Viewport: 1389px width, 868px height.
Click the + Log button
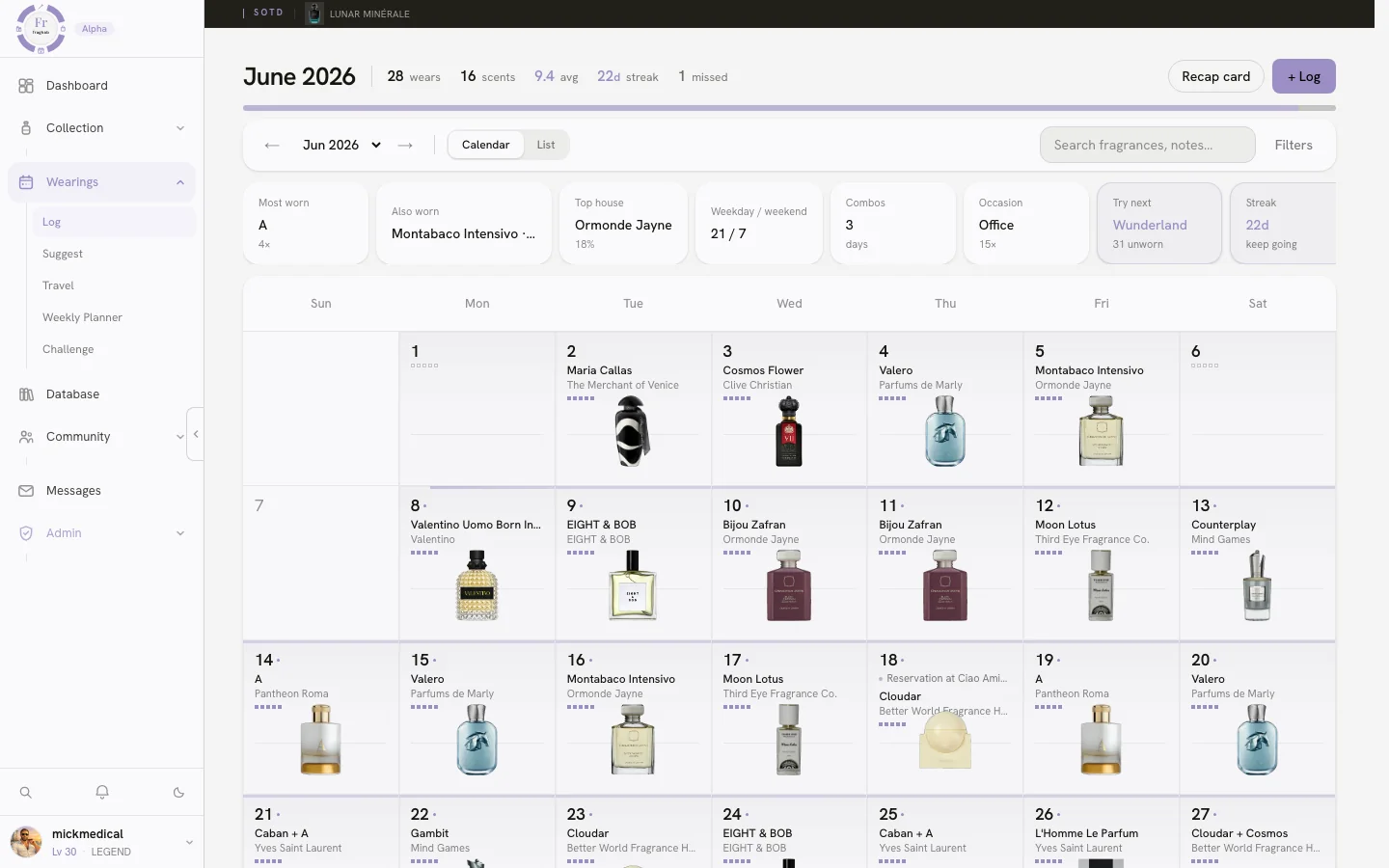1303,76
